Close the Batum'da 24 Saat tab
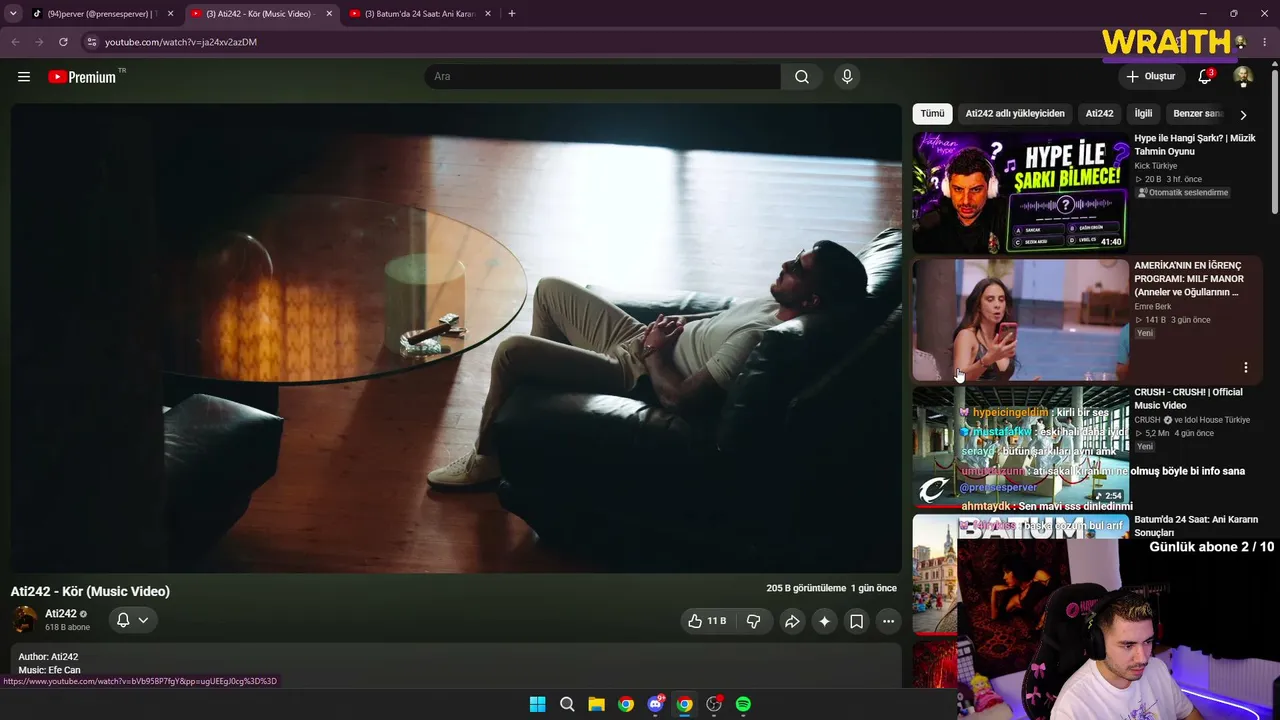 [487, 14]
